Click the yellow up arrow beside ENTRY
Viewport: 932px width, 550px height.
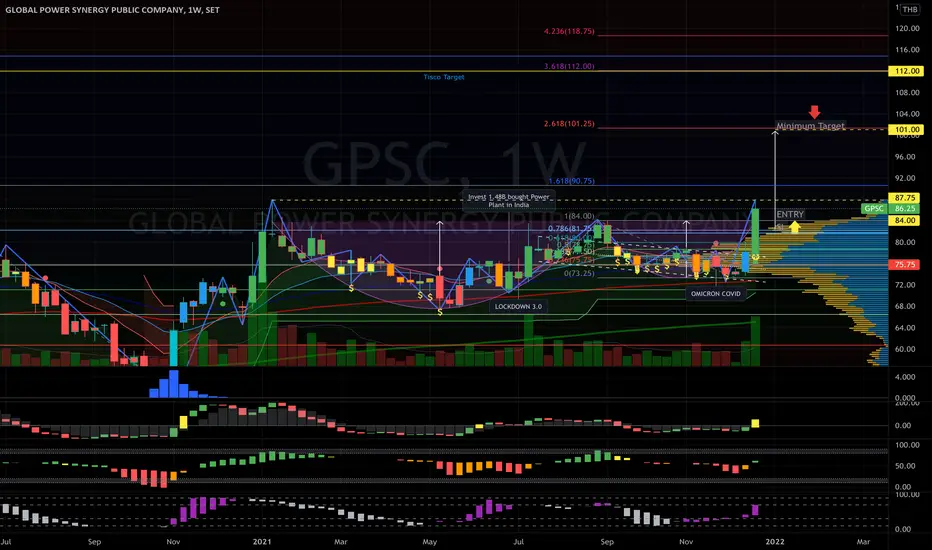coord(795,227)
